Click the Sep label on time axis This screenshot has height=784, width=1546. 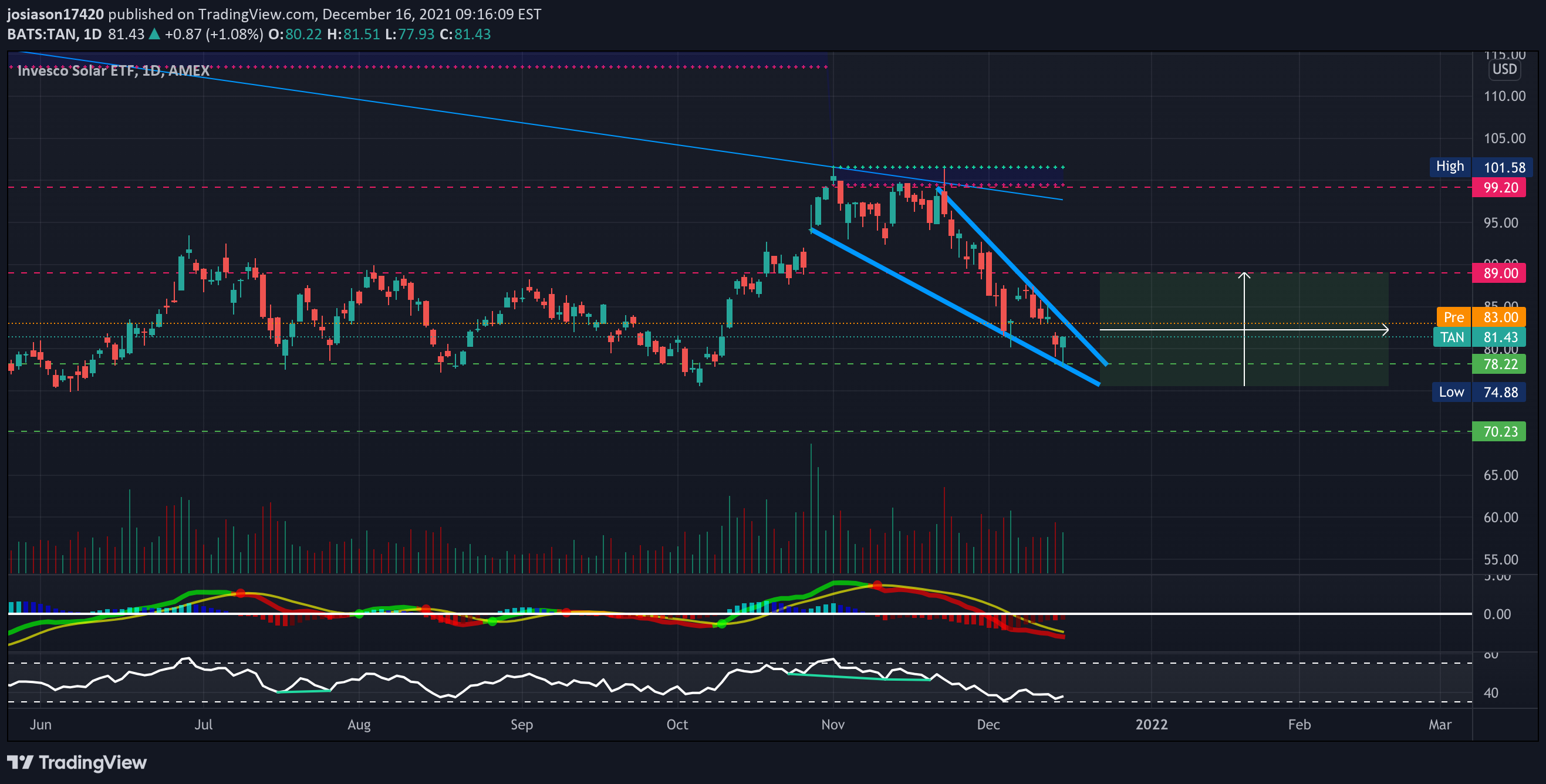[522, 724]
